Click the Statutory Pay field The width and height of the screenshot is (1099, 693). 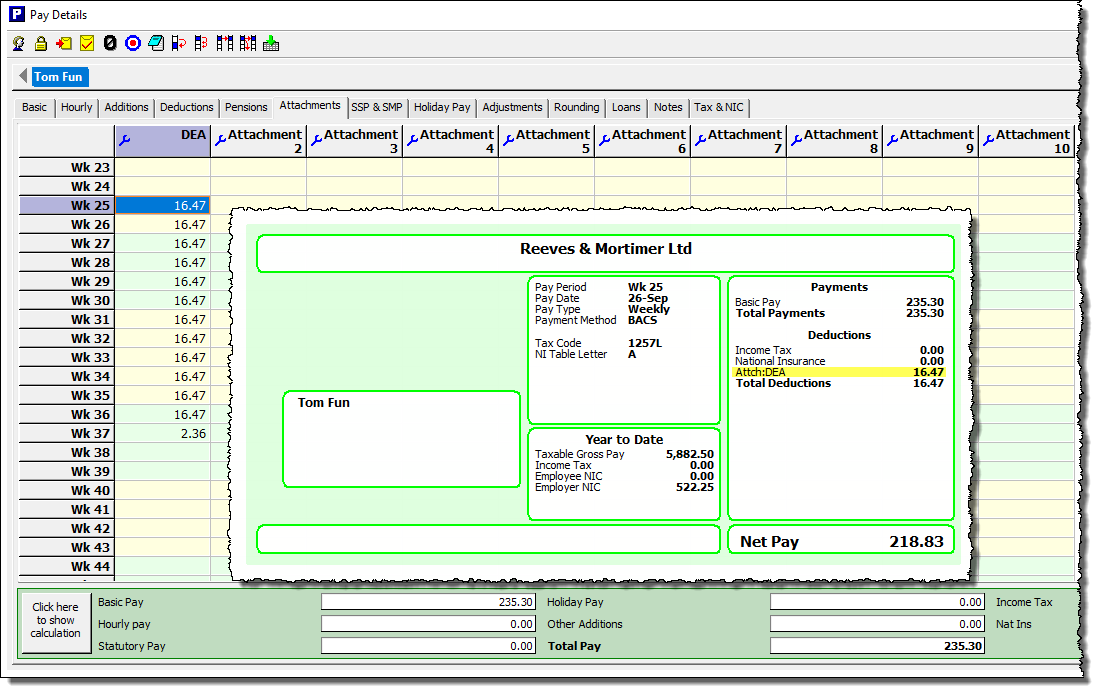[x=428, y=646]
